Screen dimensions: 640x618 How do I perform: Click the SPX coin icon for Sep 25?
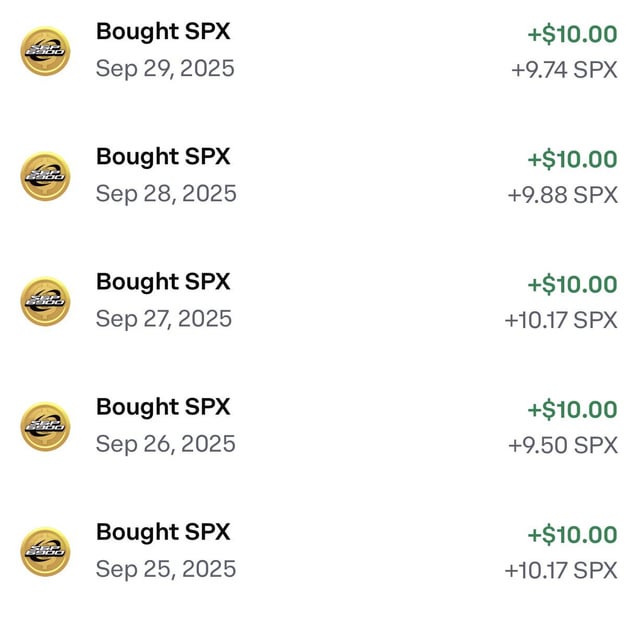(45, 551)
